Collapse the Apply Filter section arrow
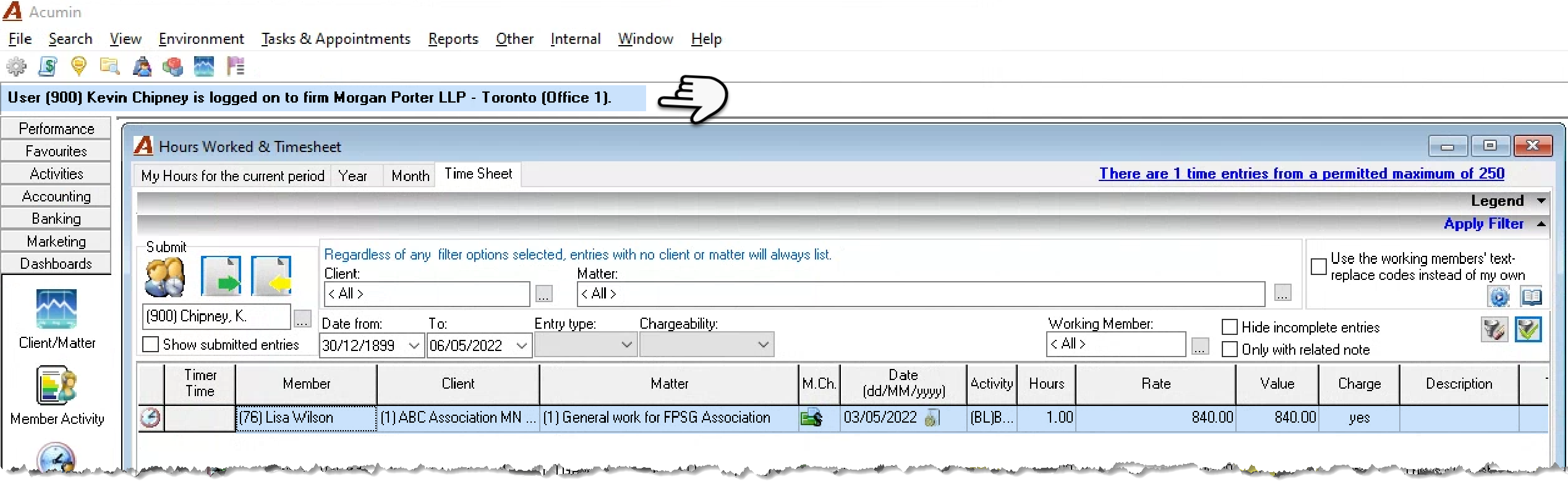The height and width of the screenshot is (482, 1568). click(x=1541, y=224)
